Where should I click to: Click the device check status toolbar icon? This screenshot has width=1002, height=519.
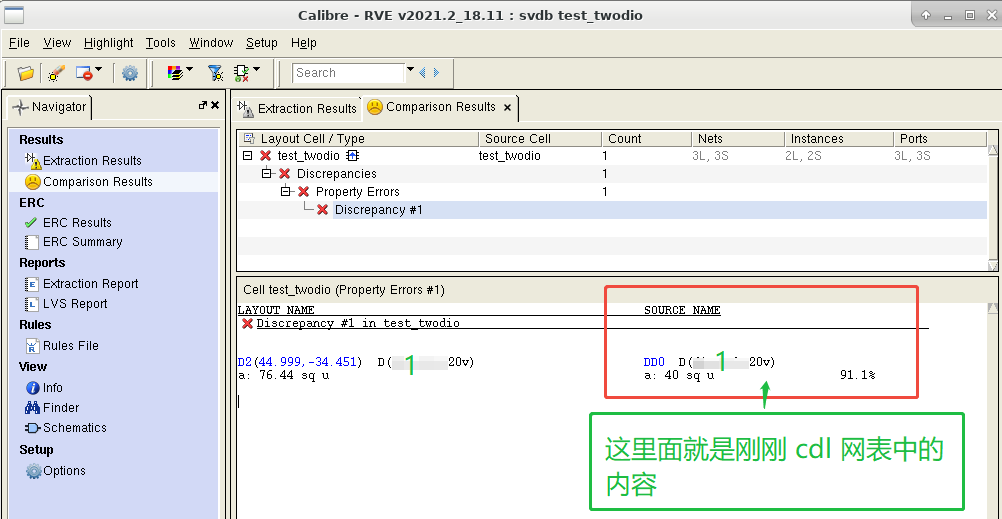[242, 73]
